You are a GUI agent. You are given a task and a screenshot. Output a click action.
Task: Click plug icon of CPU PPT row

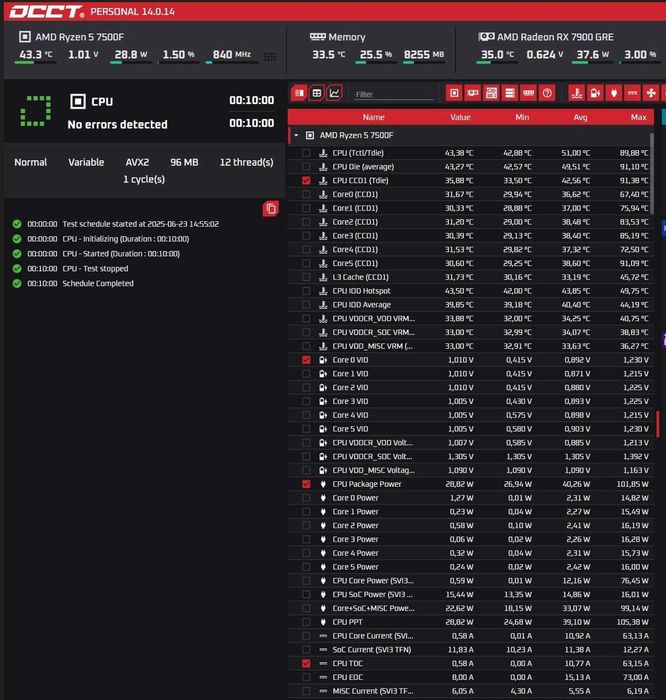click(323, 622)
